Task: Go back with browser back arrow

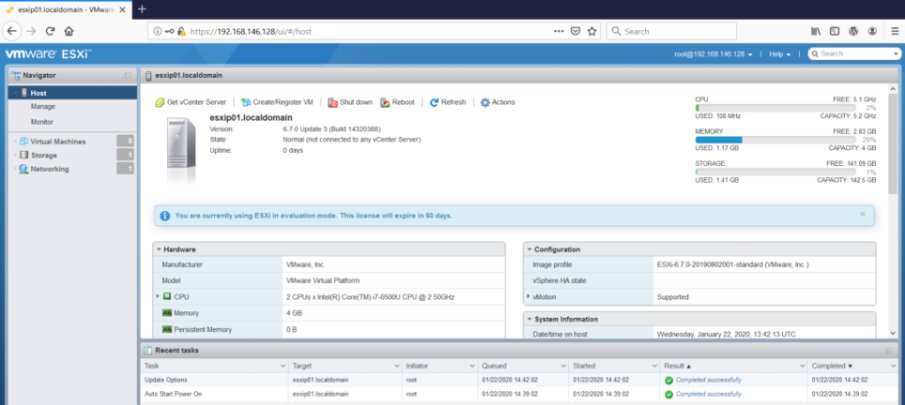Action: click(x=12, y=31)
